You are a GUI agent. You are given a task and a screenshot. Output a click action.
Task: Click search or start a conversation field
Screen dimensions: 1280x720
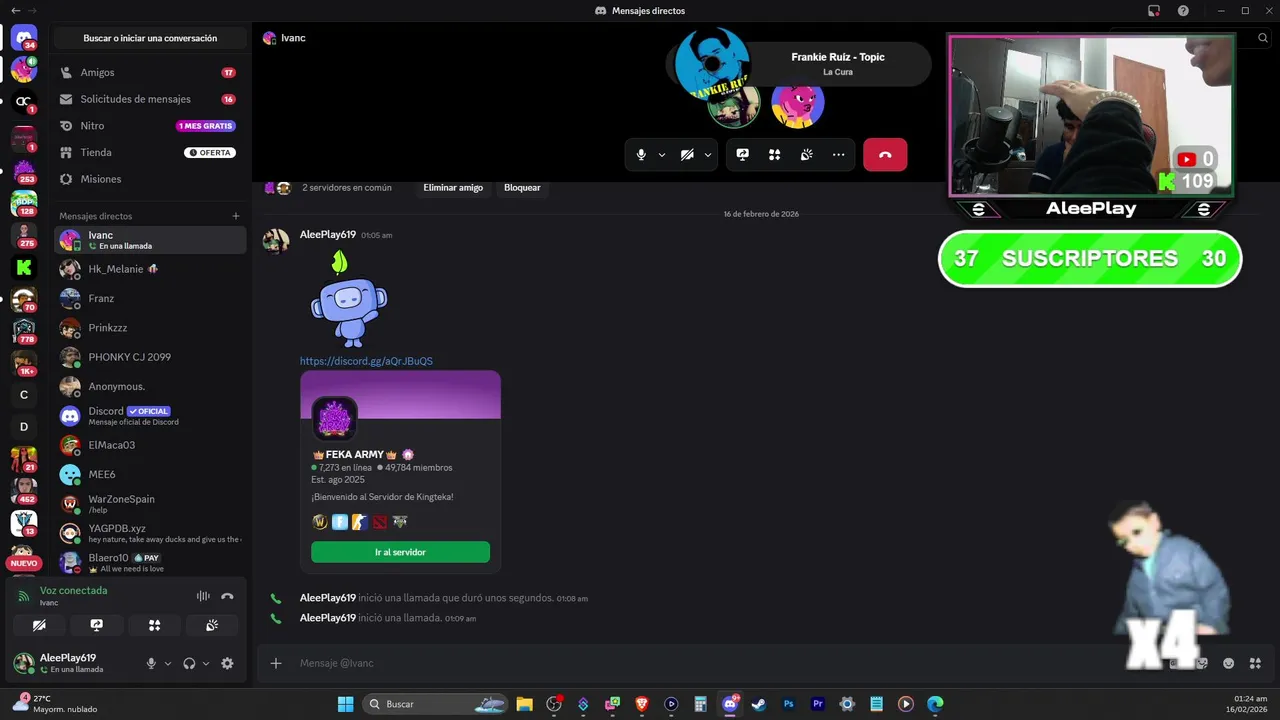point(150,38)
